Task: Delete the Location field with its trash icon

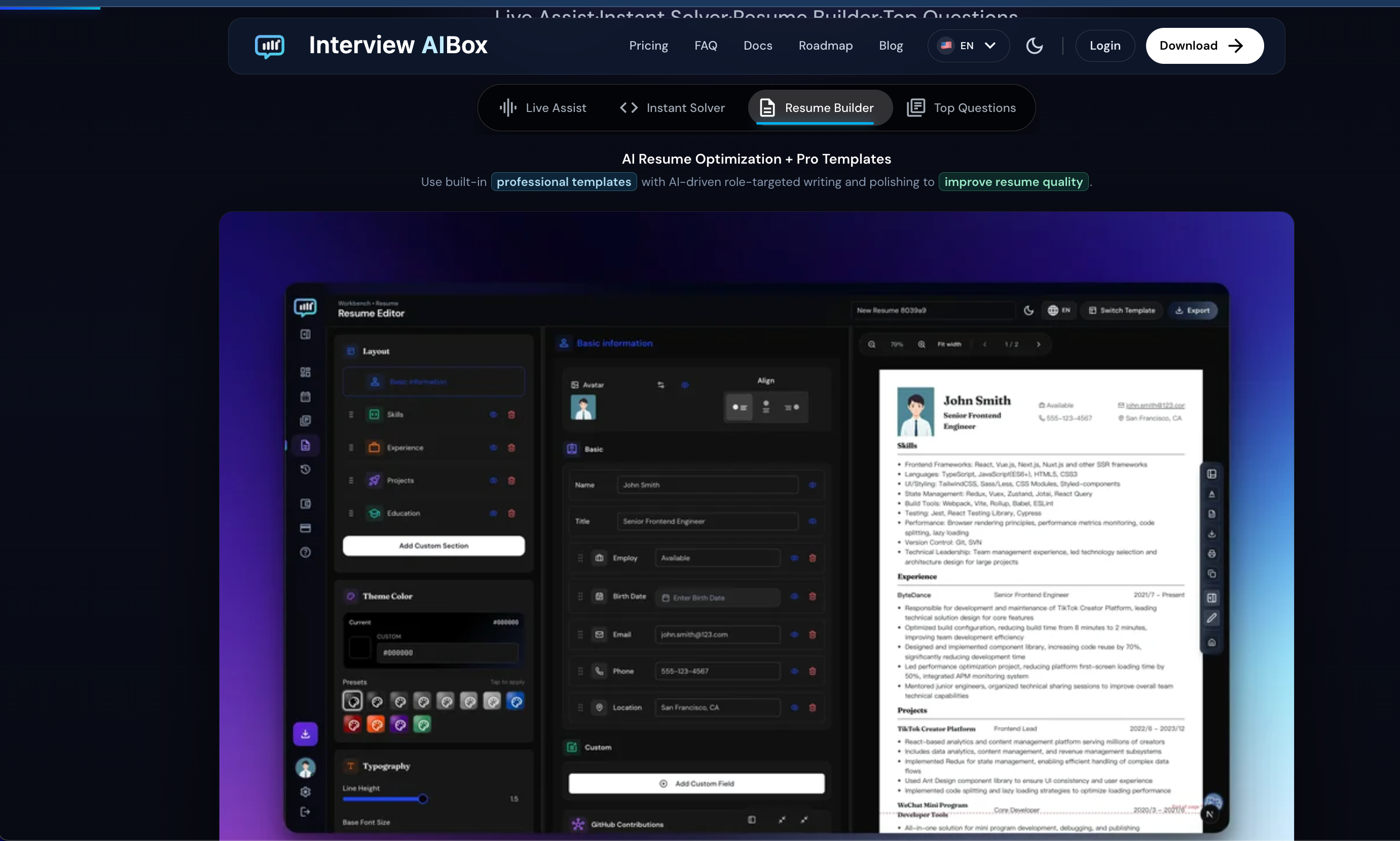Action: click(x=813, y=708)
